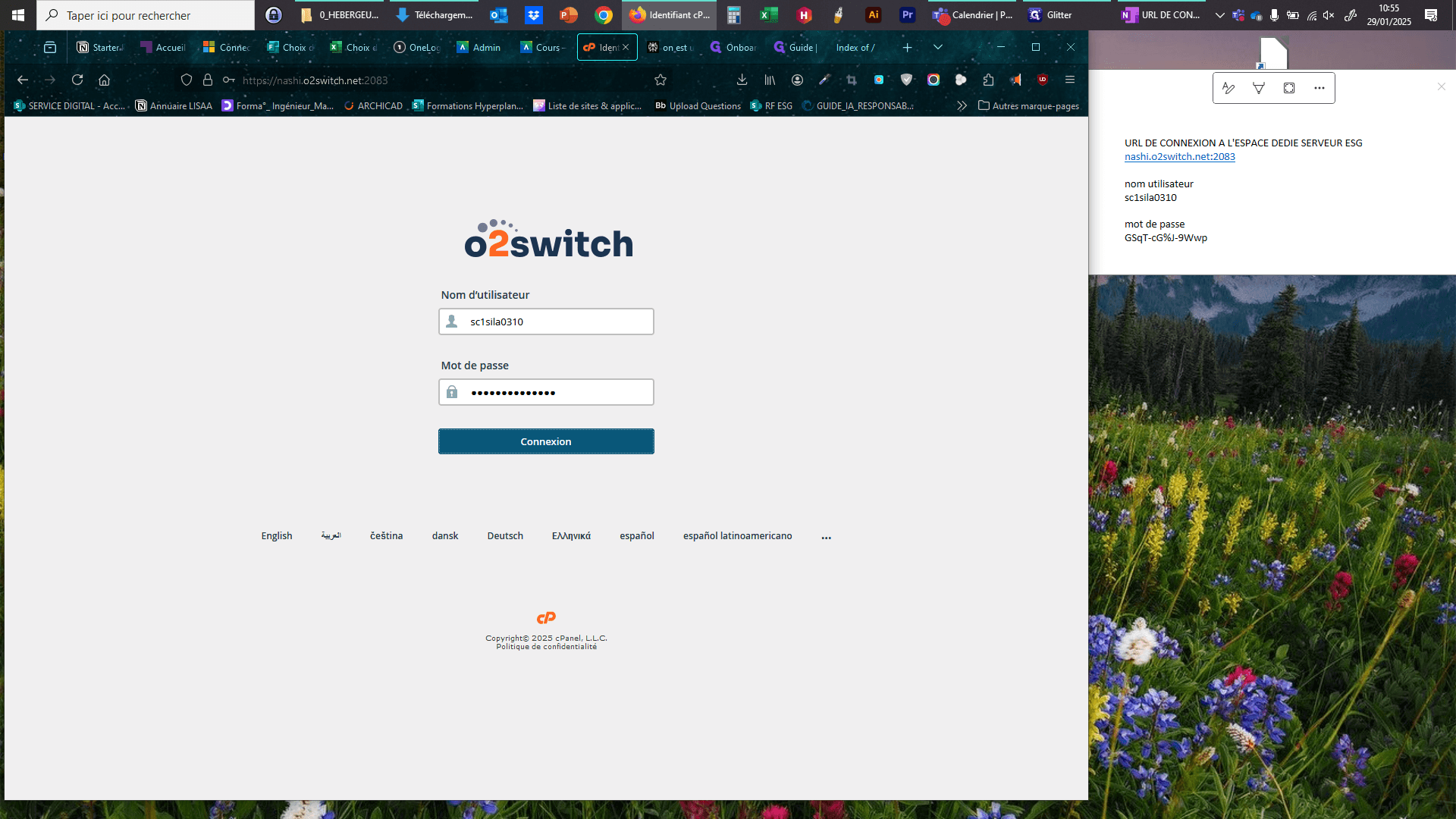The height and width of the screenshot is (819, 1456).
Task: Open the Windows notification center
Action: point(1431,15)
